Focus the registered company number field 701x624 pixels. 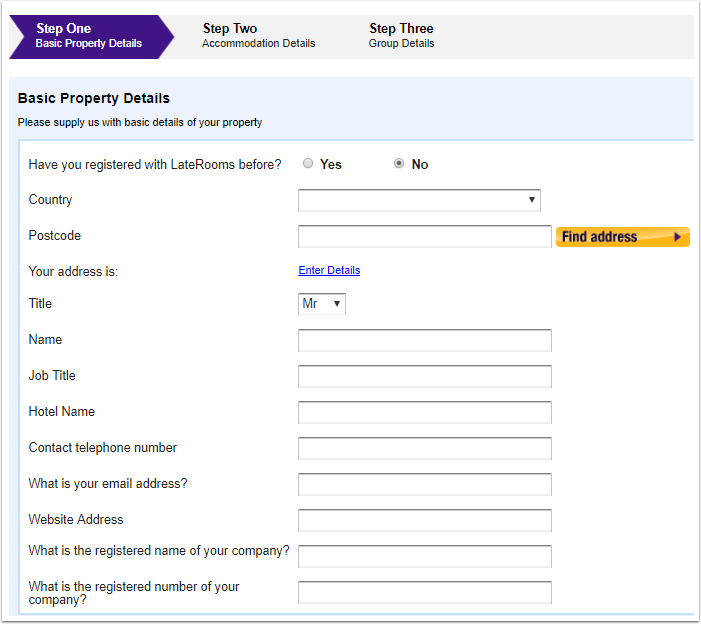tap(425, 592)
